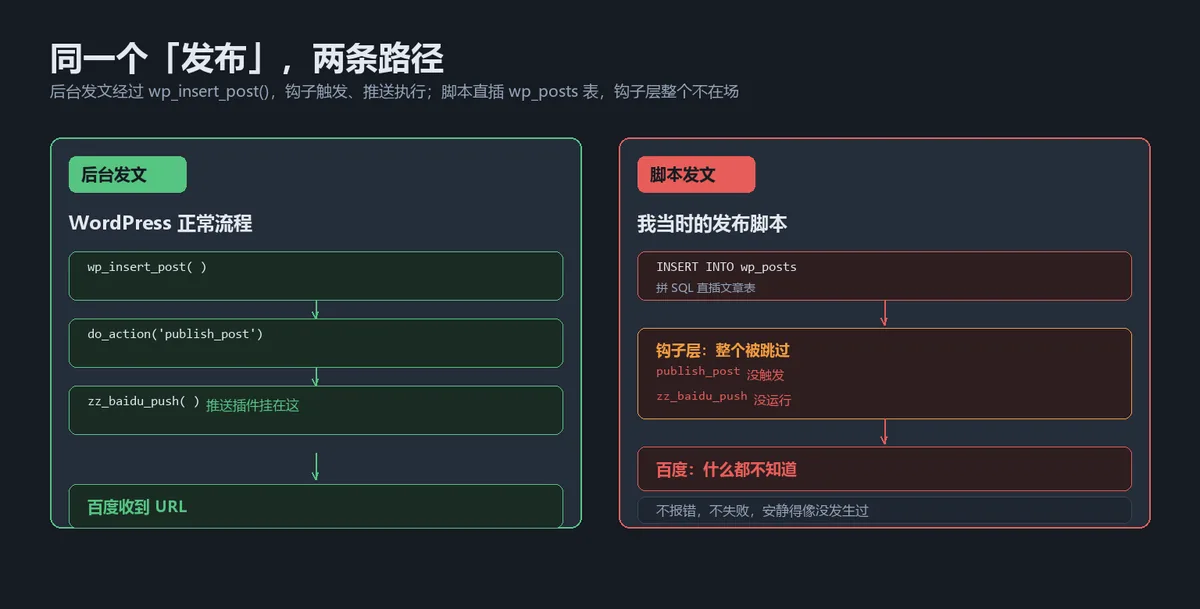1200x609 pixels.
Task: Click the 没触发 label
Action: coord(766,375)
